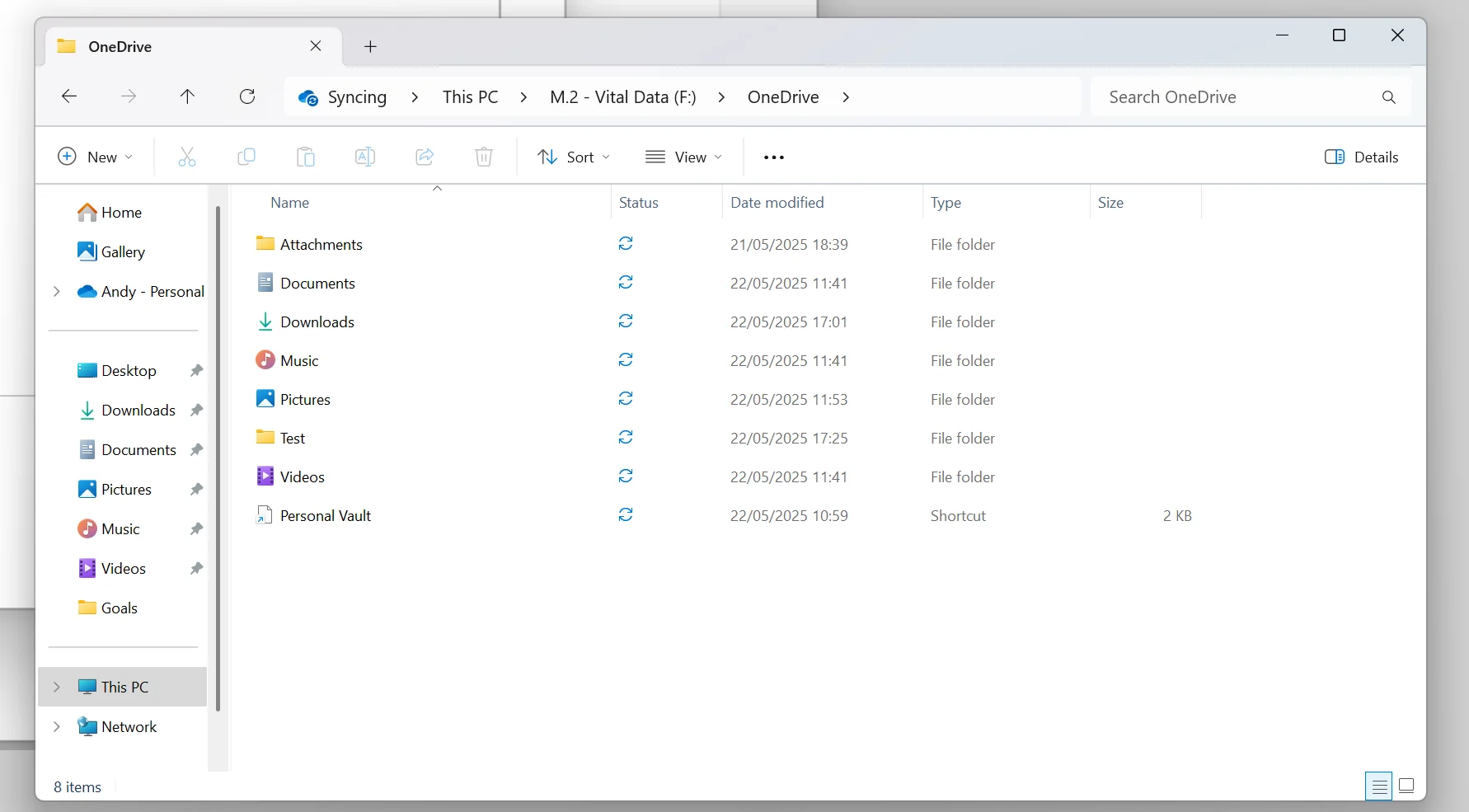
Task: Click This PC breadcrumb segment
Action: pyautogui.click(x=471, y=97)
